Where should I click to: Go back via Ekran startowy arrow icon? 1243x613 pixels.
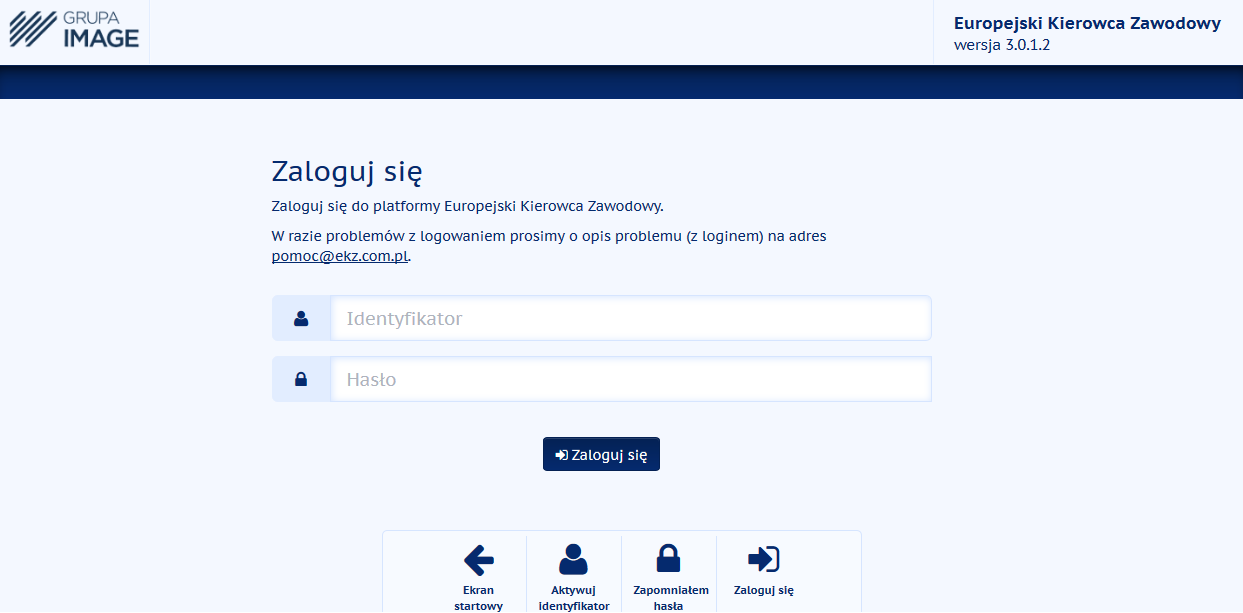(x=479, y=559)
